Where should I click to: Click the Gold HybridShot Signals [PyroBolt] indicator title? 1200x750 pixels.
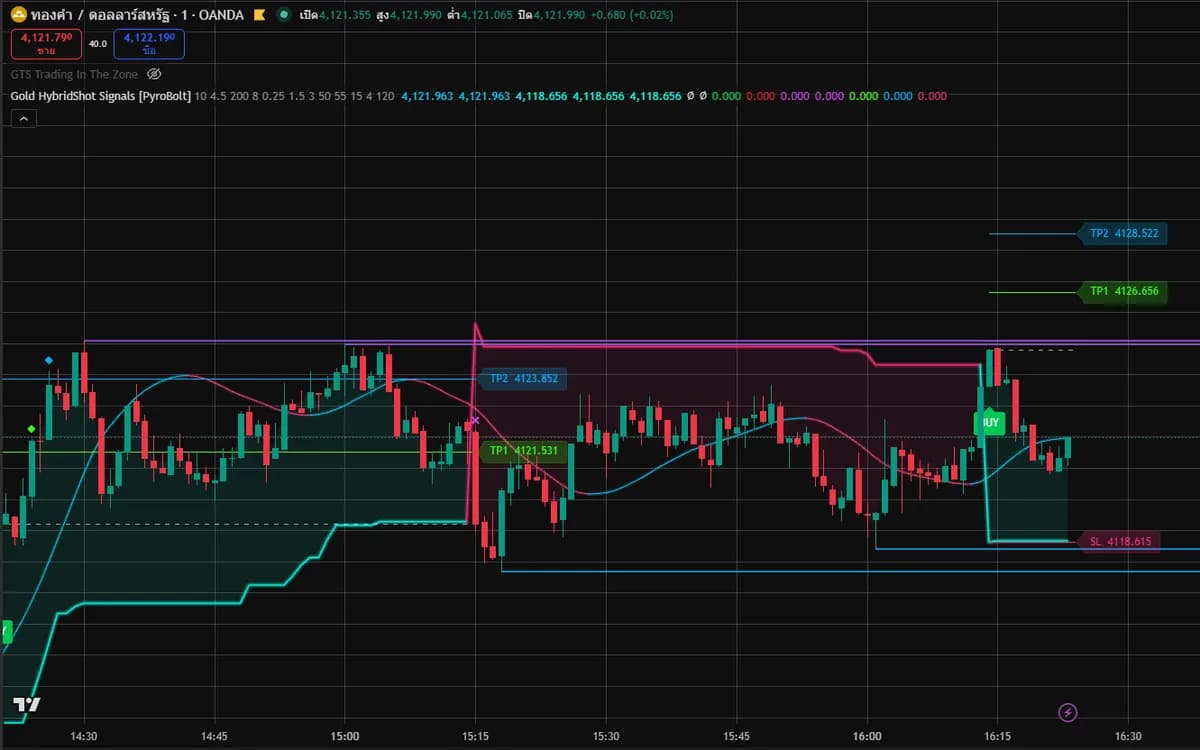point(100,96)
